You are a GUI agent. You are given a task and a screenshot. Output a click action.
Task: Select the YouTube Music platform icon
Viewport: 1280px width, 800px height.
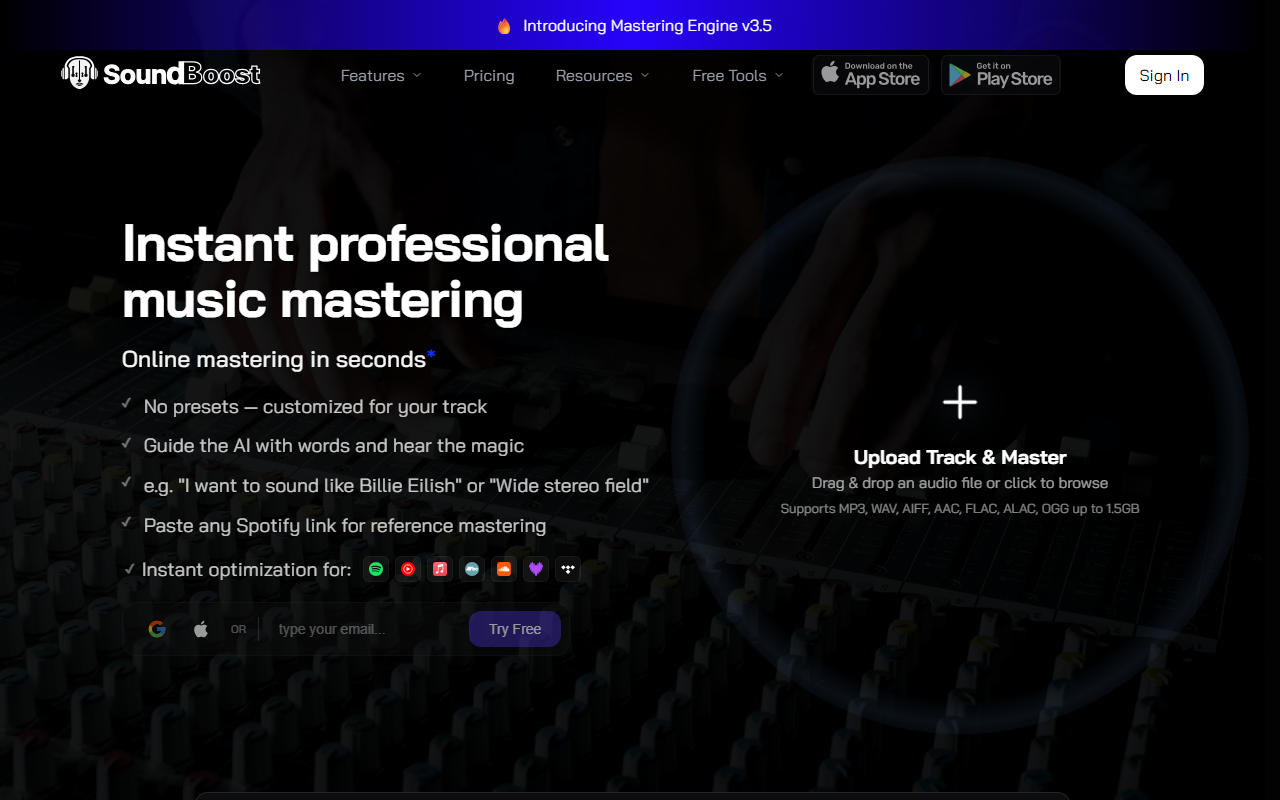coord(408,569)
